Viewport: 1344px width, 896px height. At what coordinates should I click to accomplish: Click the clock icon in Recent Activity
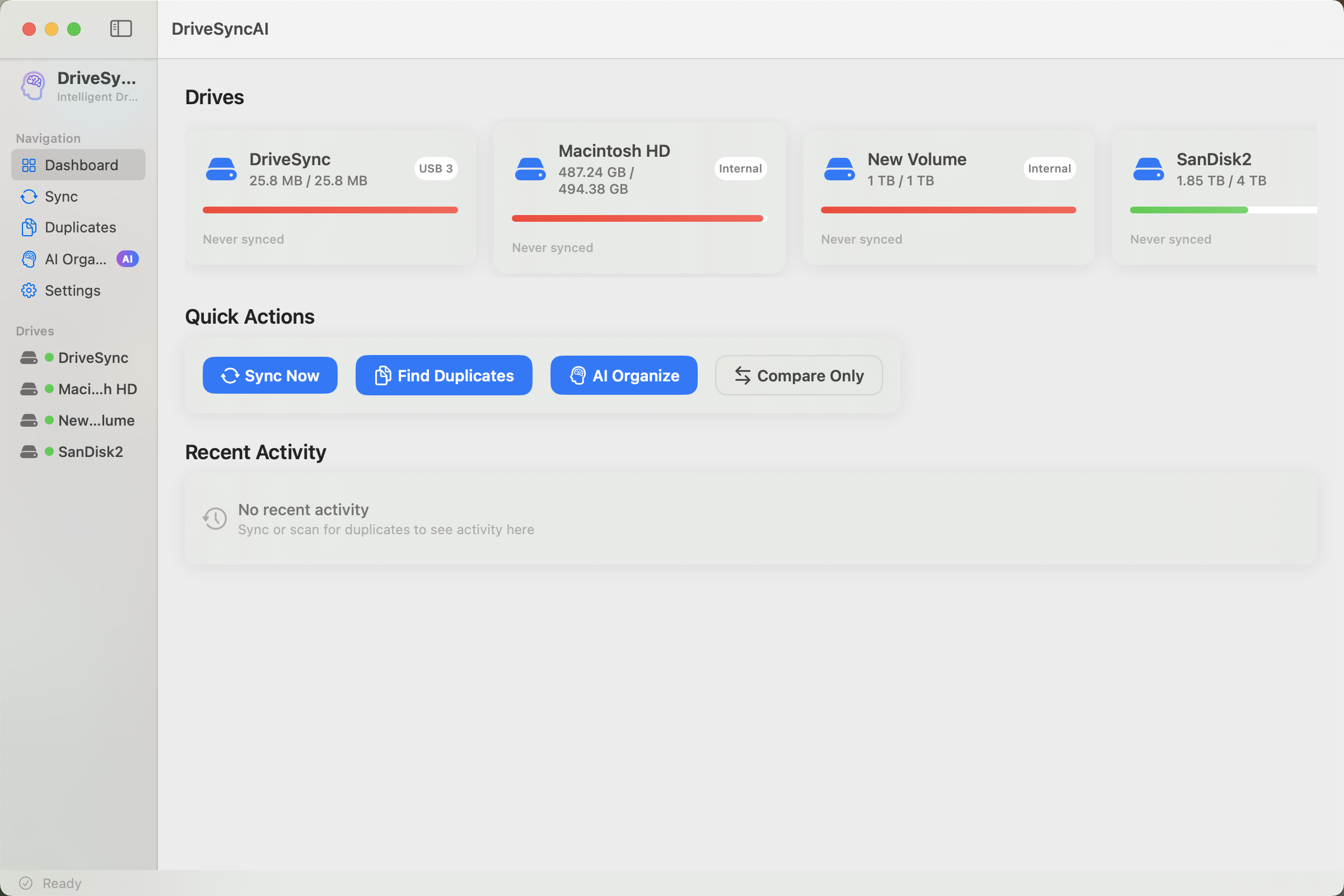click(214, 519)
